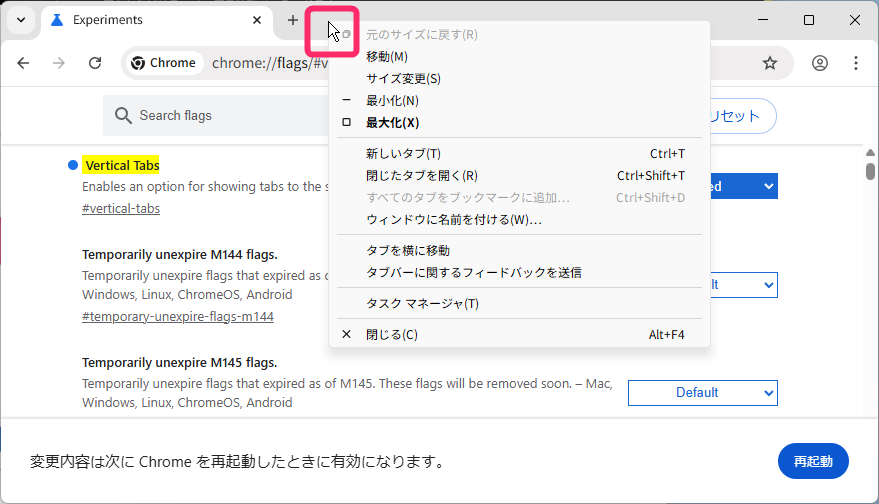The width and height of the screenshot is (879, 504).
Task: Open #temporary-unexpire-flags-m144 anchor link
Action: point(178,317)
